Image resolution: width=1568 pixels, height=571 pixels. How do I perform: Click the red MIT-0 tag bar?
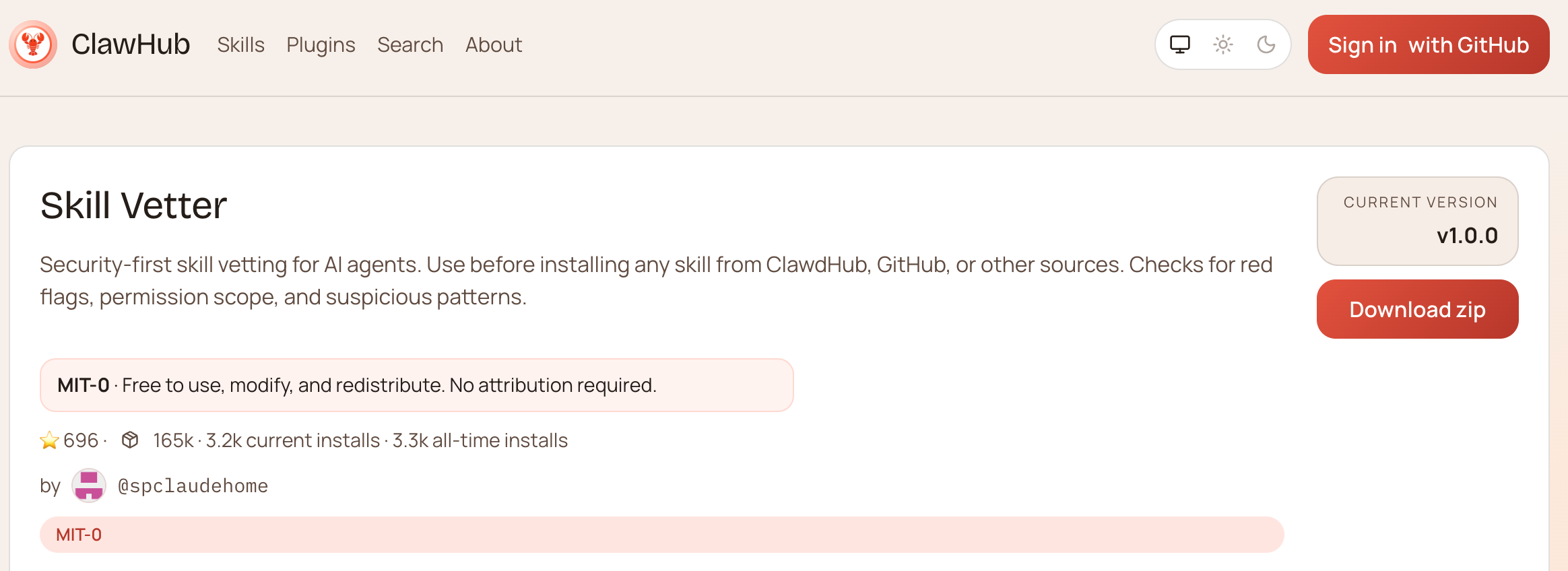tap(661, 535)
